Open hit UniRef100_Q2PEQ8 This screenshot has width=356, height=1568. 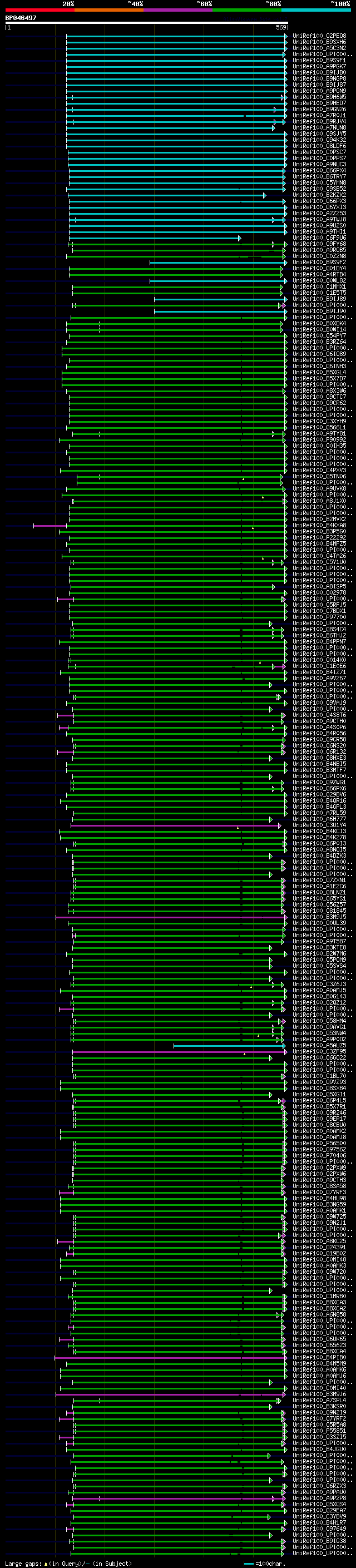[x=319, y=36]
